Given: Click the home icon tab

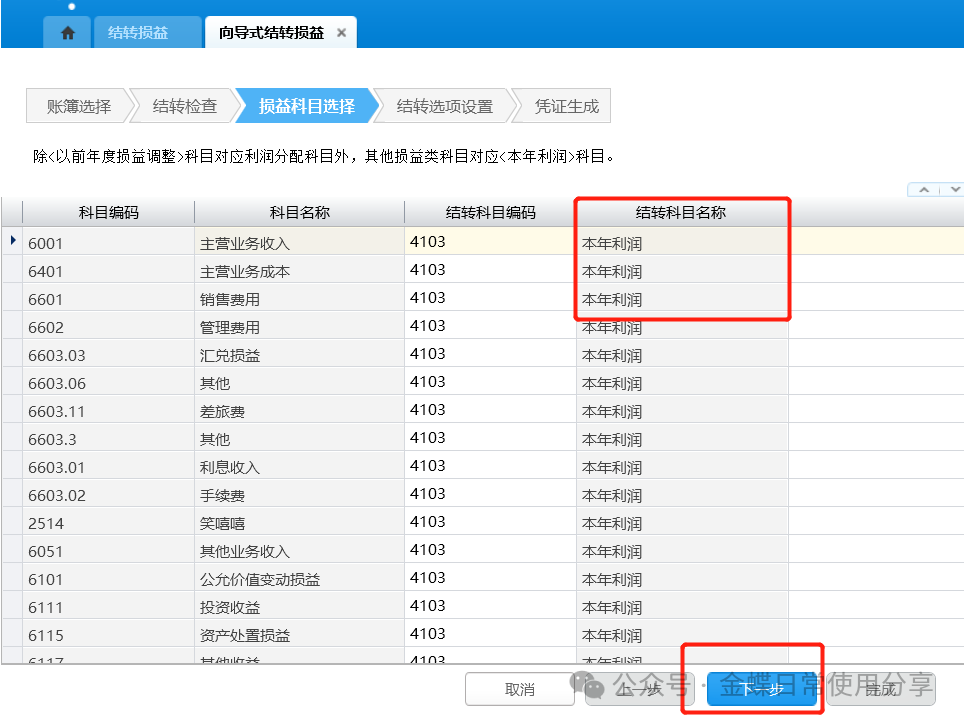Looking at the screenshot, I should [x=68, y=33].
